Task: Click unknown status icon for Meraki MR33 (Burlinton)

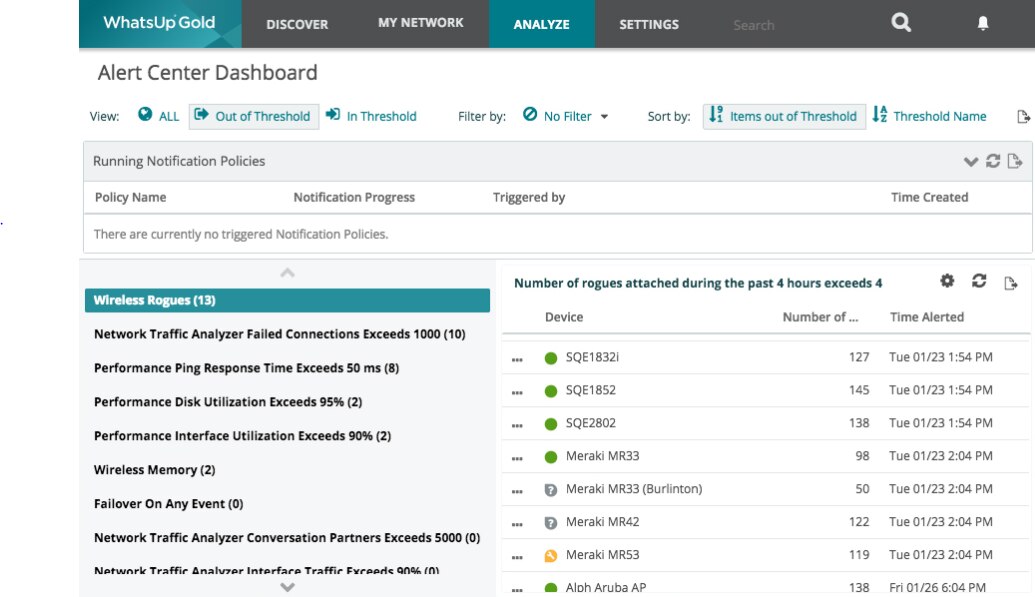Action: coord(551,490)
